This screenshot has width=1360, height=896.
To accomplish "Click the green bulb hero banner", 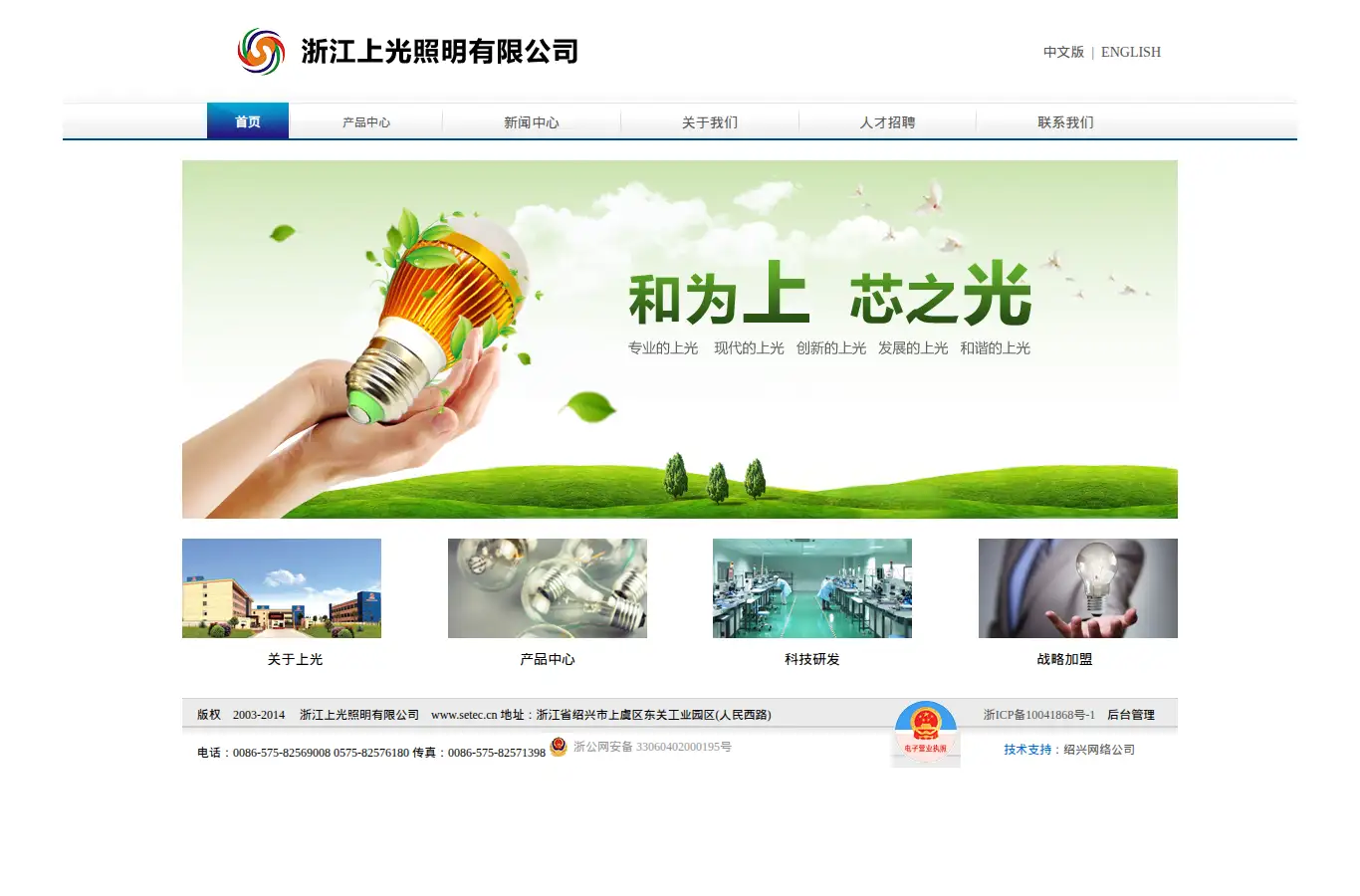I will (x=680, y=339).
